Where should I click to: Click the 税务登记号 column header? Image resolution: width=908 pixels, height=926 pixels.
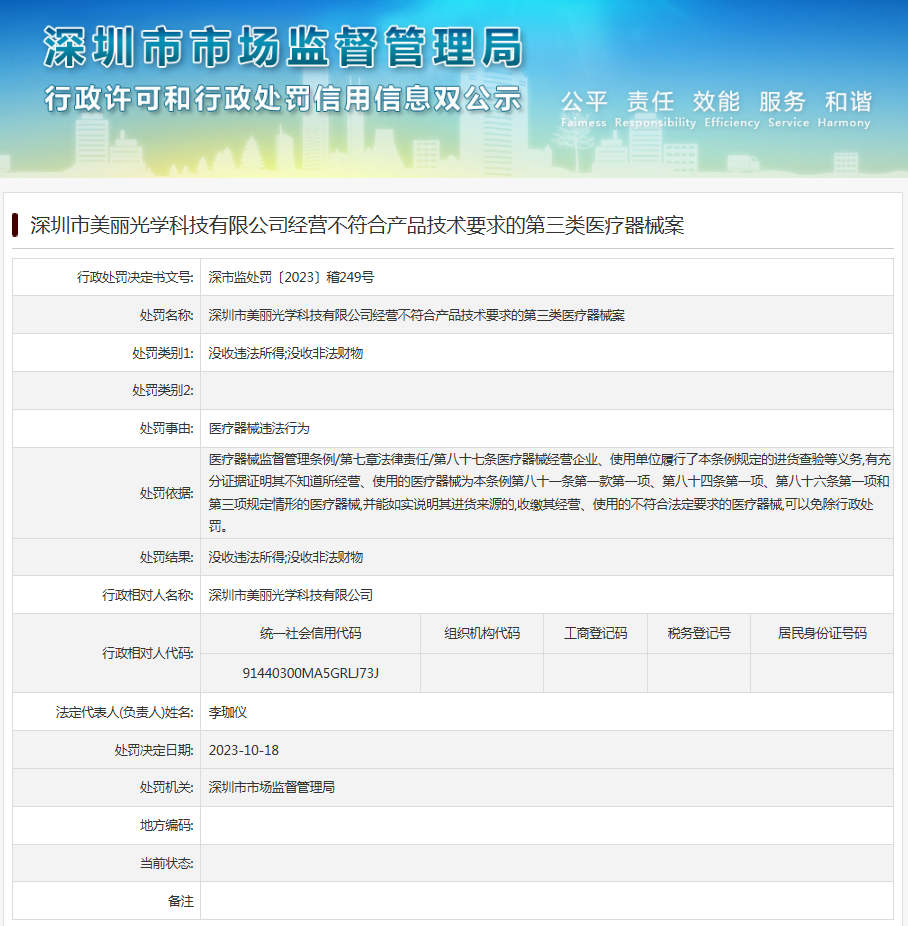coord(699,633)
